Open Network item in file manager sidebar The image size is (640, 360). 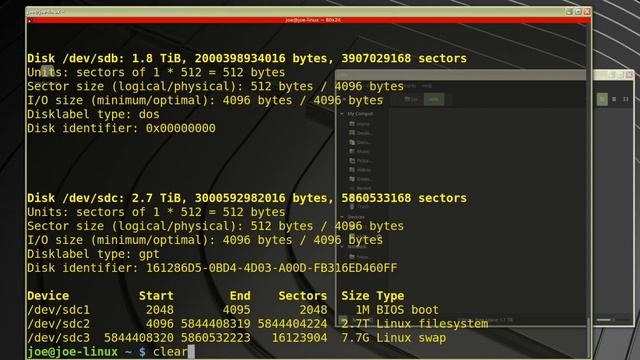tap(360, 257)
